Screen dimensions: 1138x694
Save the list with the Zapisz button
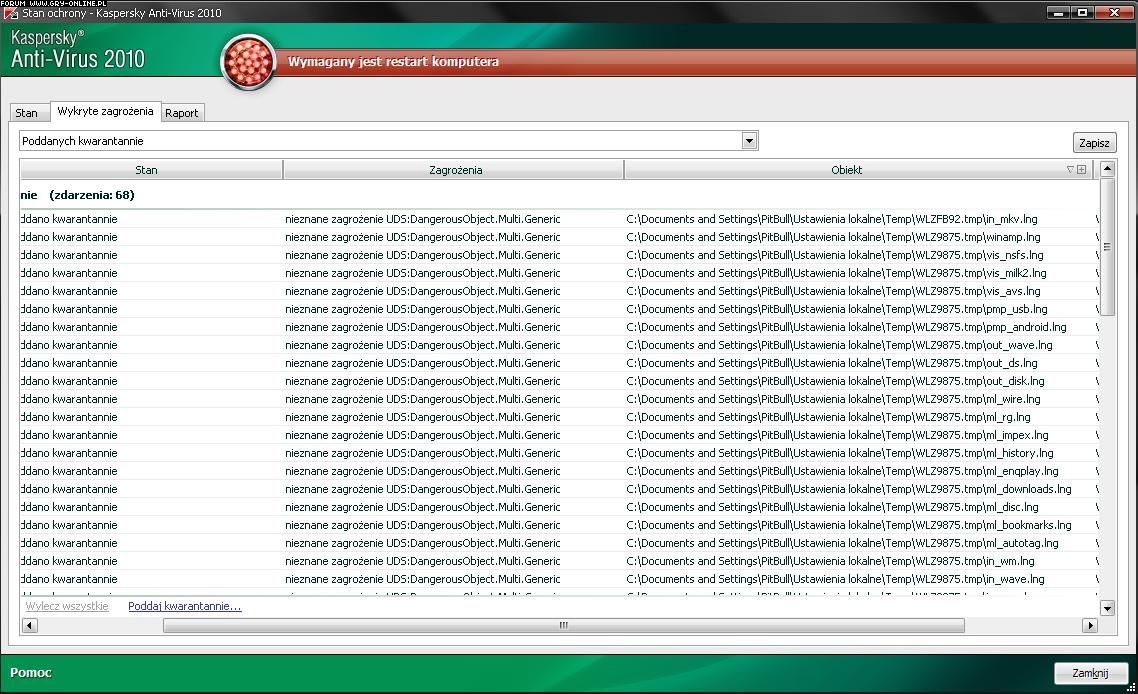coord(1094,142)
